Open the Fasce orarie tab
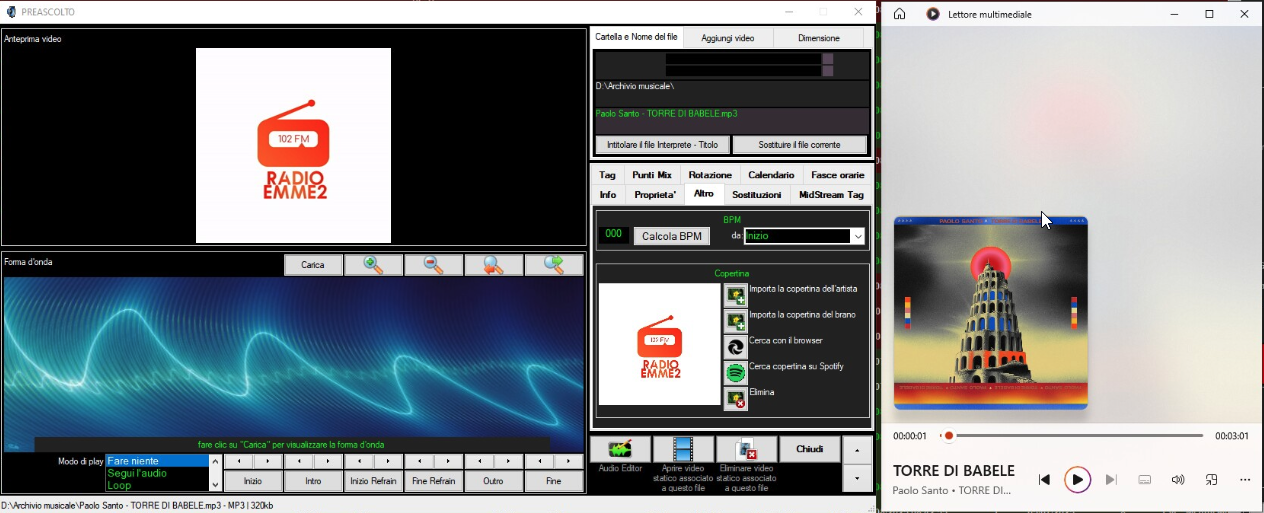1264x513 pixels. point(838,175)
